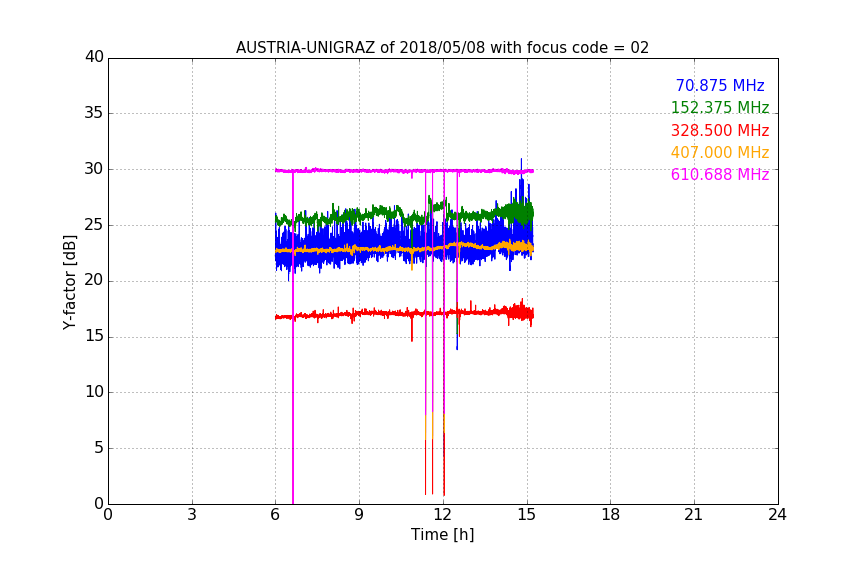Click the Y-factor [dB] axis label
The image size is (864, 576).
[69, 282]
